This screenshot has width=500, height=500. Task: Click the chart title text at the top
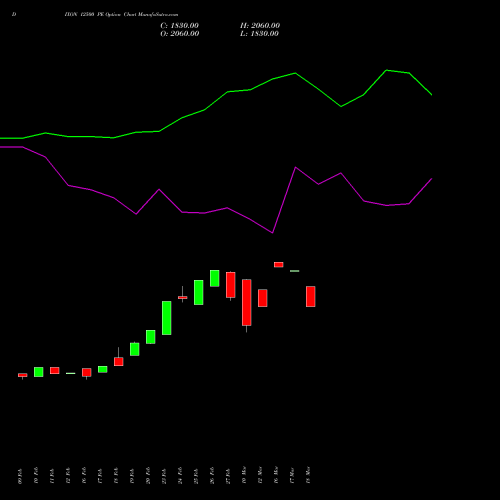[x=121, y=15]
